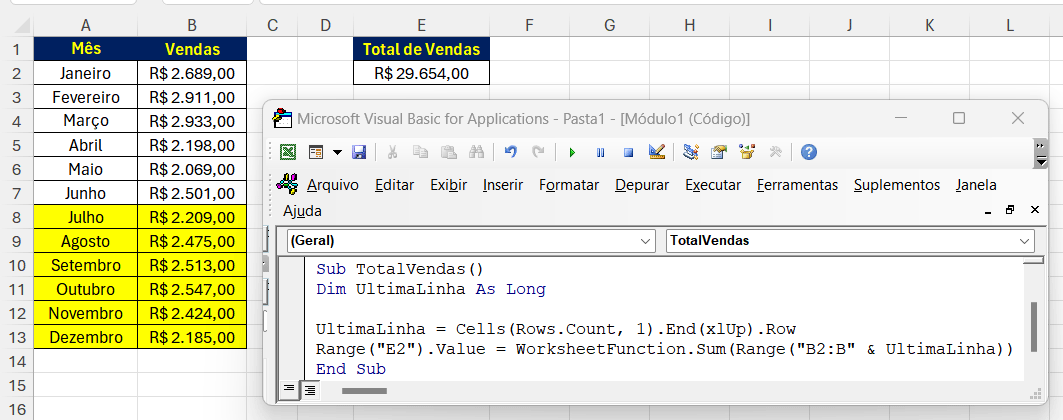Select the Total de Vendas header cell
The height and width of the screenshot is (420, 1063).
click(421, 49)
